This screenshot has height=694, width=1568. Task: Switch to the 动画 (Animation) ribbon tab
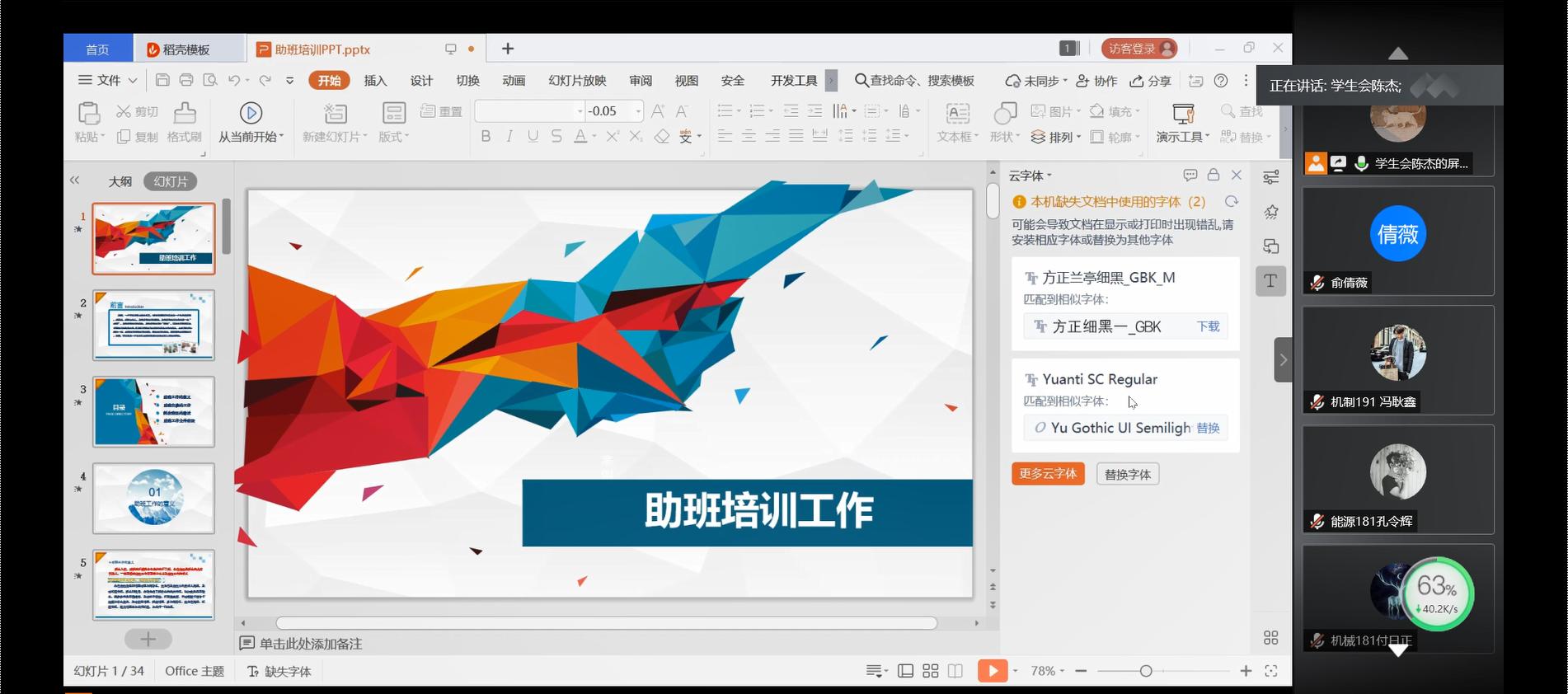514,80
